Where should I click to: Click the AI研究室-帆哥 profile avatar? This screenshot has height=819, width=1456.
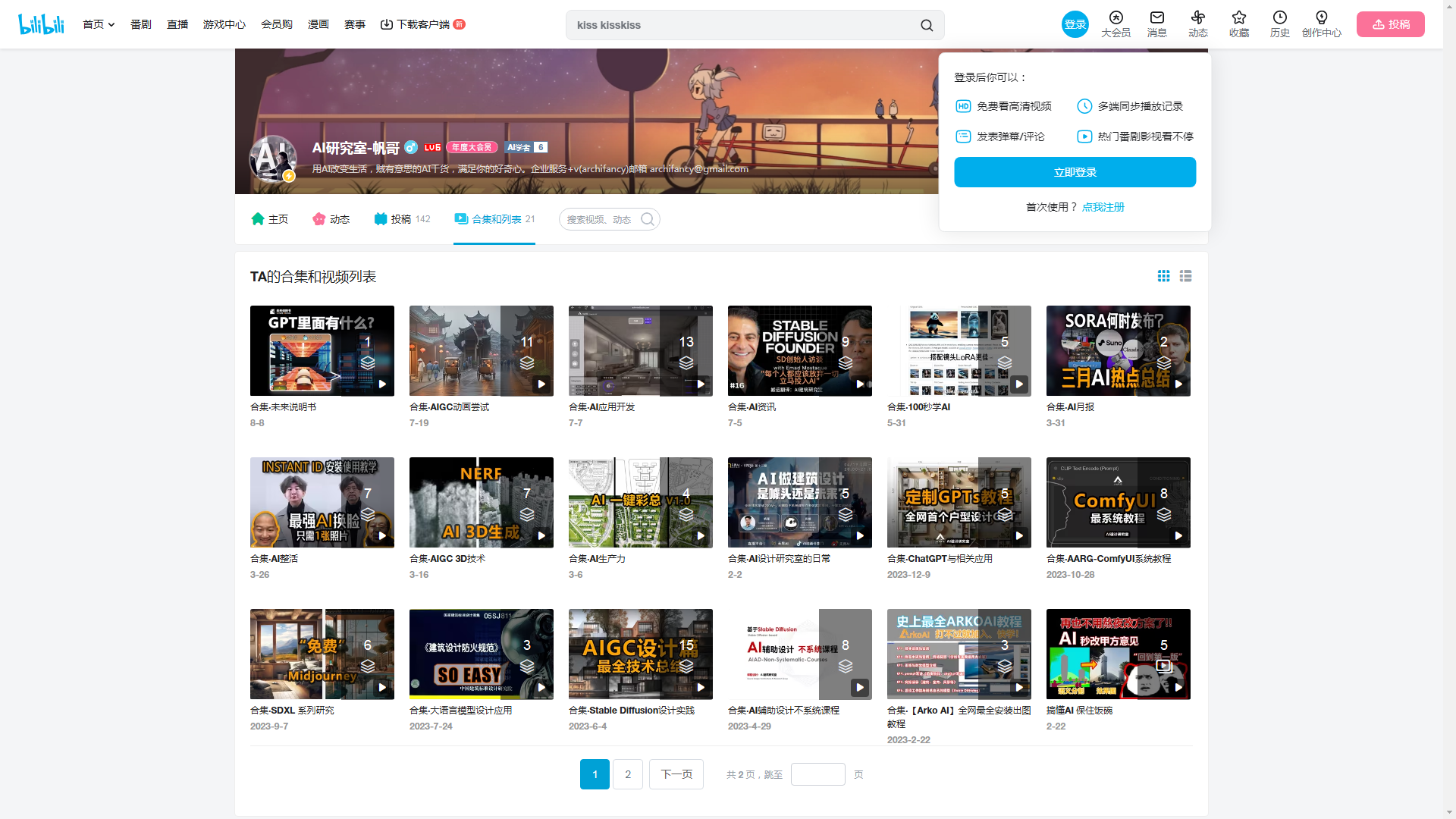pos(272,158)
